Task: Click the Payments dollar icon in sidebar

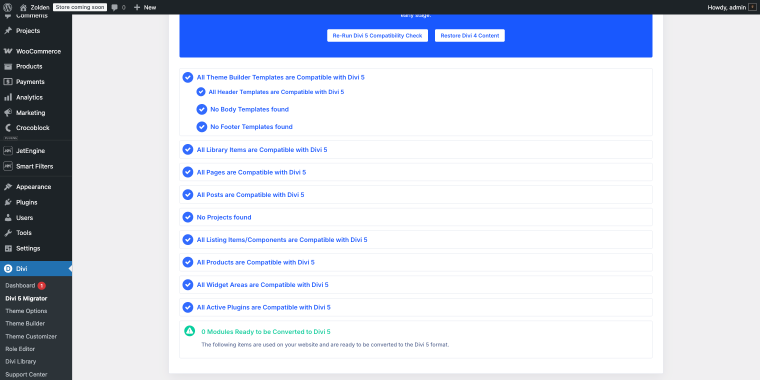Action: [x=8, y=82]
